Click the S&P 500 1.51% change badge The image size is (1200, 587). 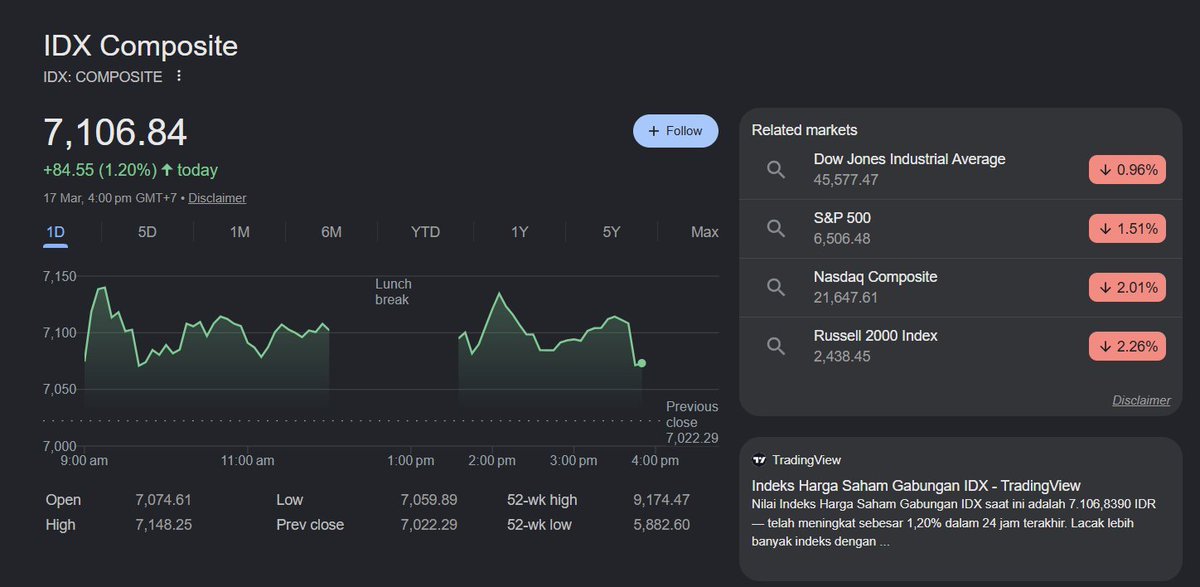click(1128, 229)
